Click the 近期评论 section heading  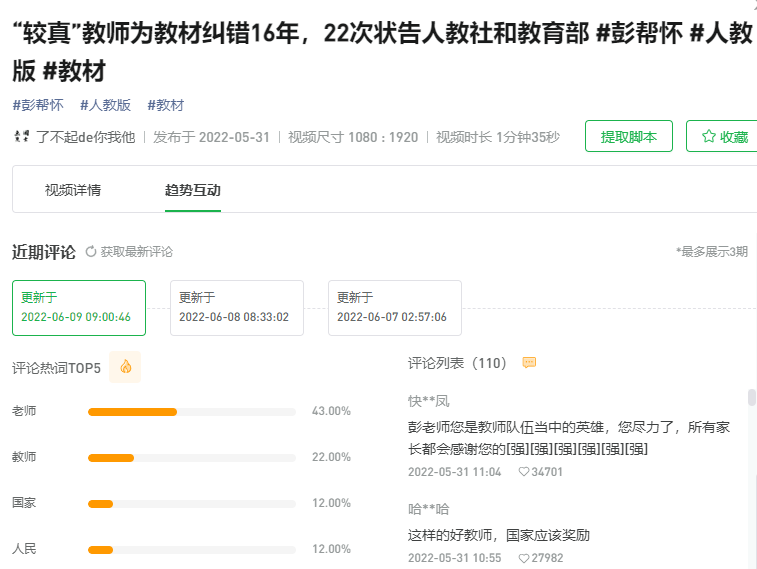[x=44, y=252]
